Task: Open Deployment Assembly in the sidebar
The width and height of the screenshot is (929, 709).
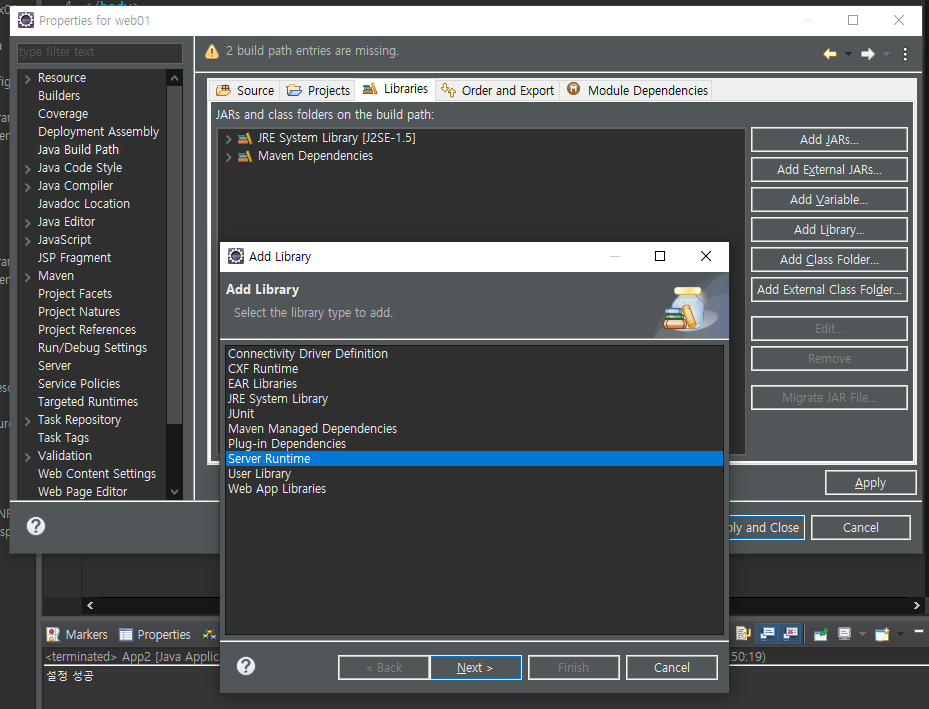Action: click(98, 131)
